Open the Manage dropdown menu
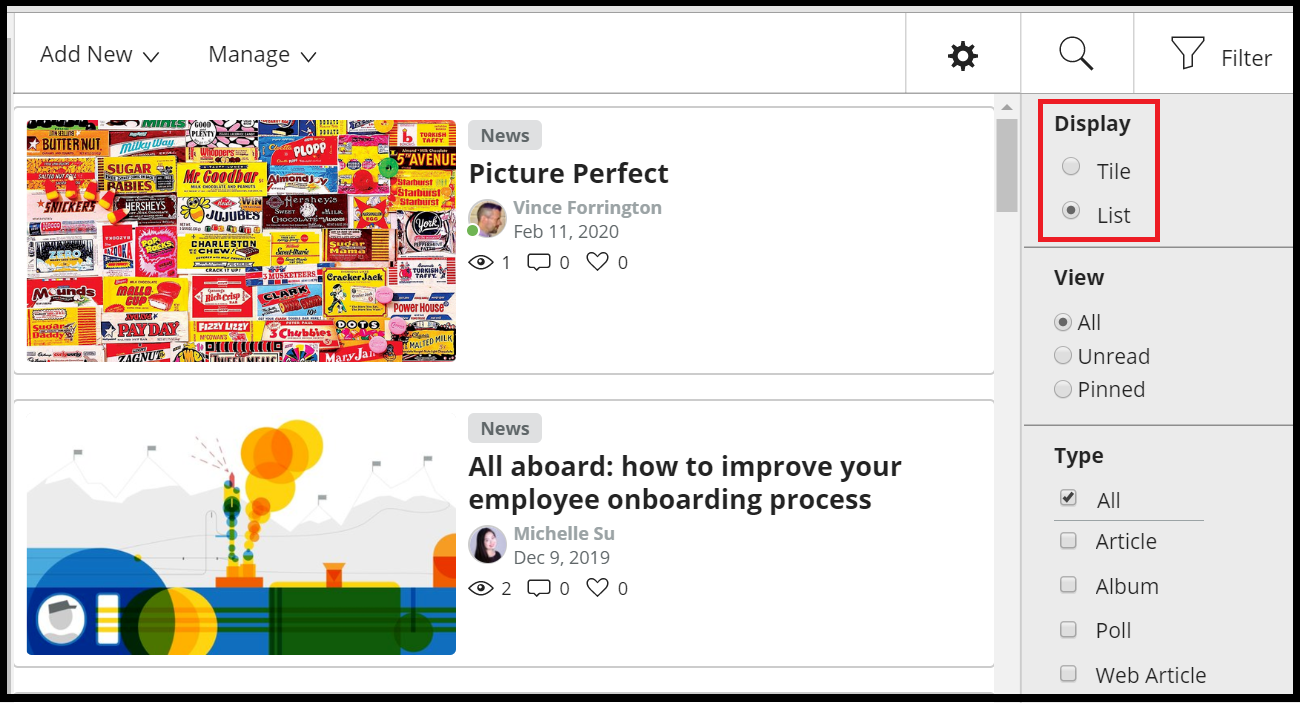This screenshot has width=1300, height=703. [x=262, y=55]
